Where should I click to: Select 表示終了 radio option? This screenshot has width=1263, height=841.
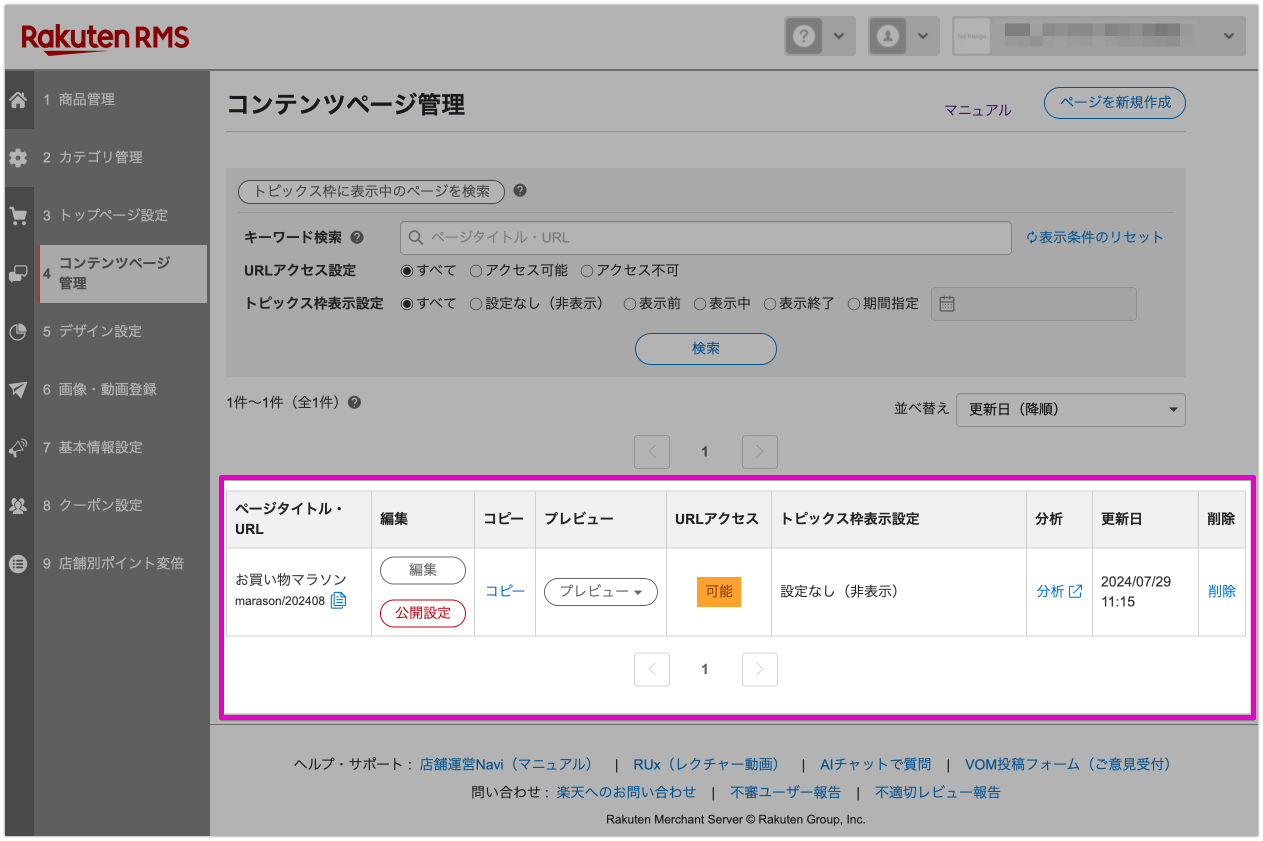(770, 304)
